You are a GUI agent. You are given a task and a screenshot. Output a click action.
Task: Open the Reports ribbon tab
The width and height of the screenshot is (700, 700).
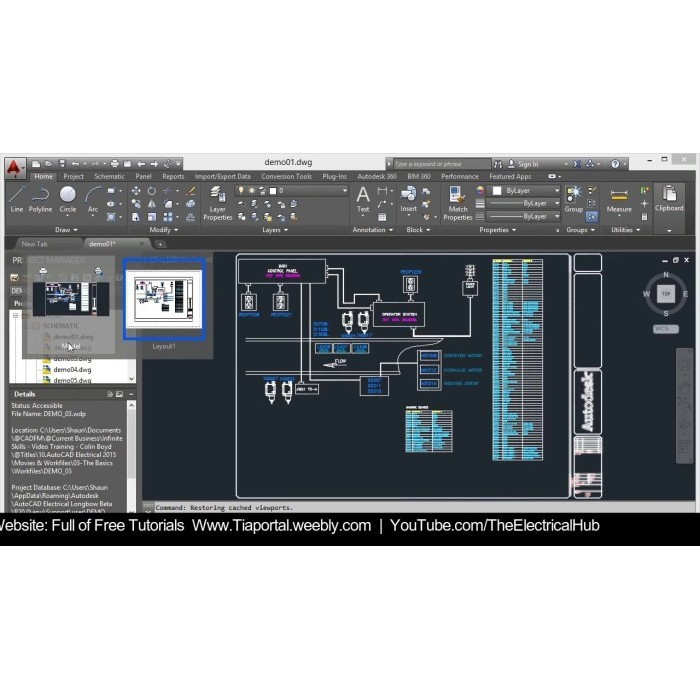tap(173, 177)
